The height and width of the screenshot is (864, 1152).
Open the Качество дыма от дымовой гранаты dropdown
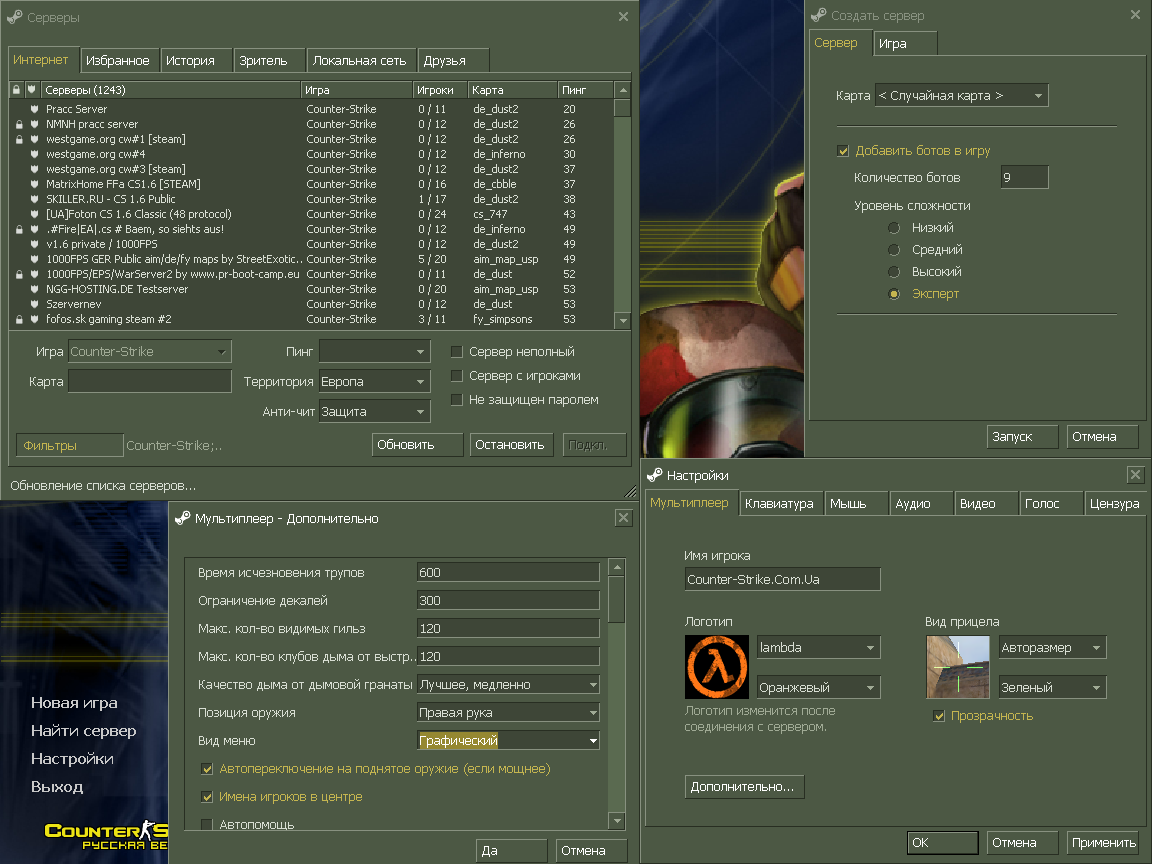[508, 684]
